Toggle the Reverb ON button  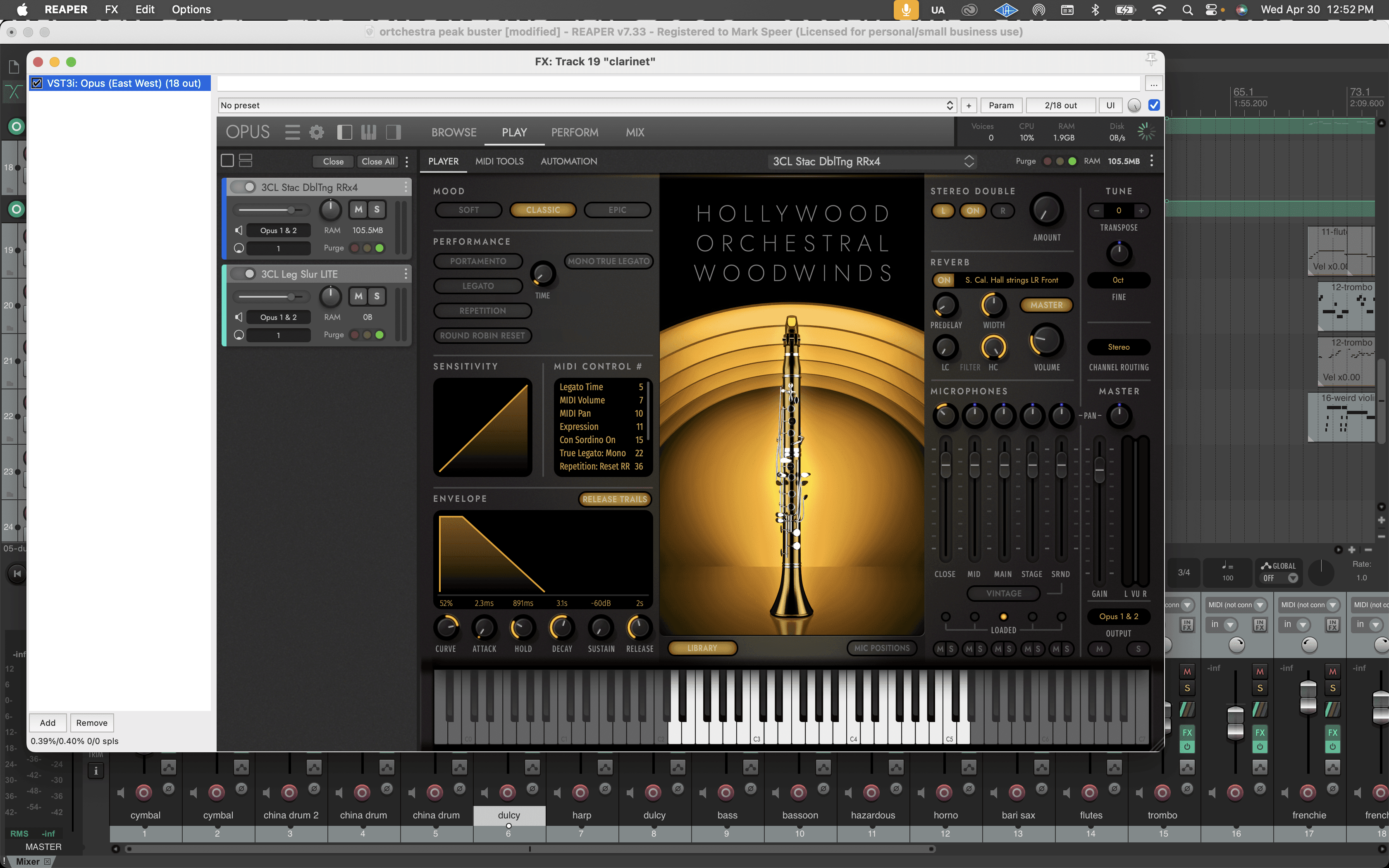944,280
